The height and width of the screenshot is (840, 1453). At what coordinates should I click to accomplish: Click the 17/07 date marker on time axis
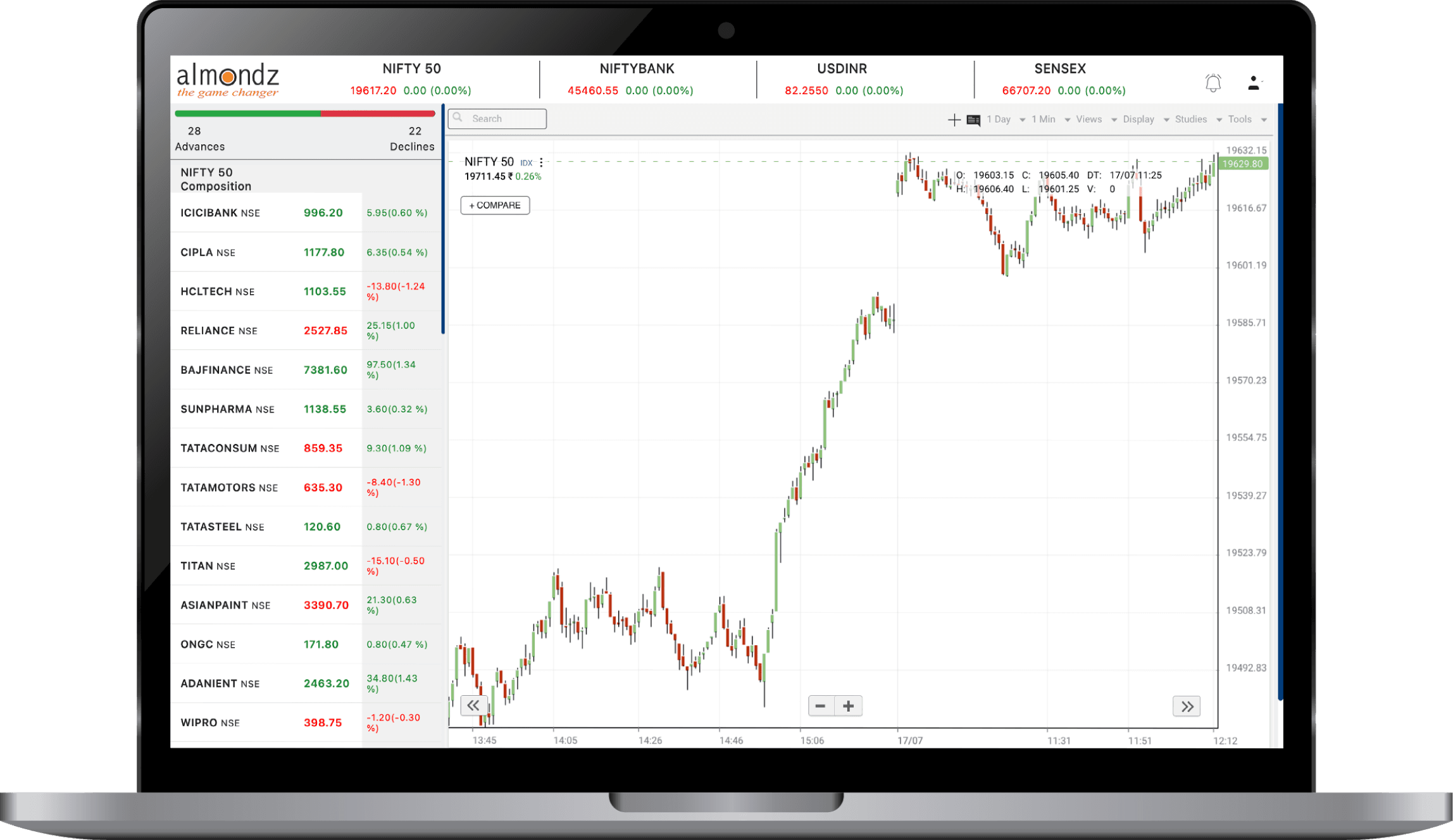910,740
